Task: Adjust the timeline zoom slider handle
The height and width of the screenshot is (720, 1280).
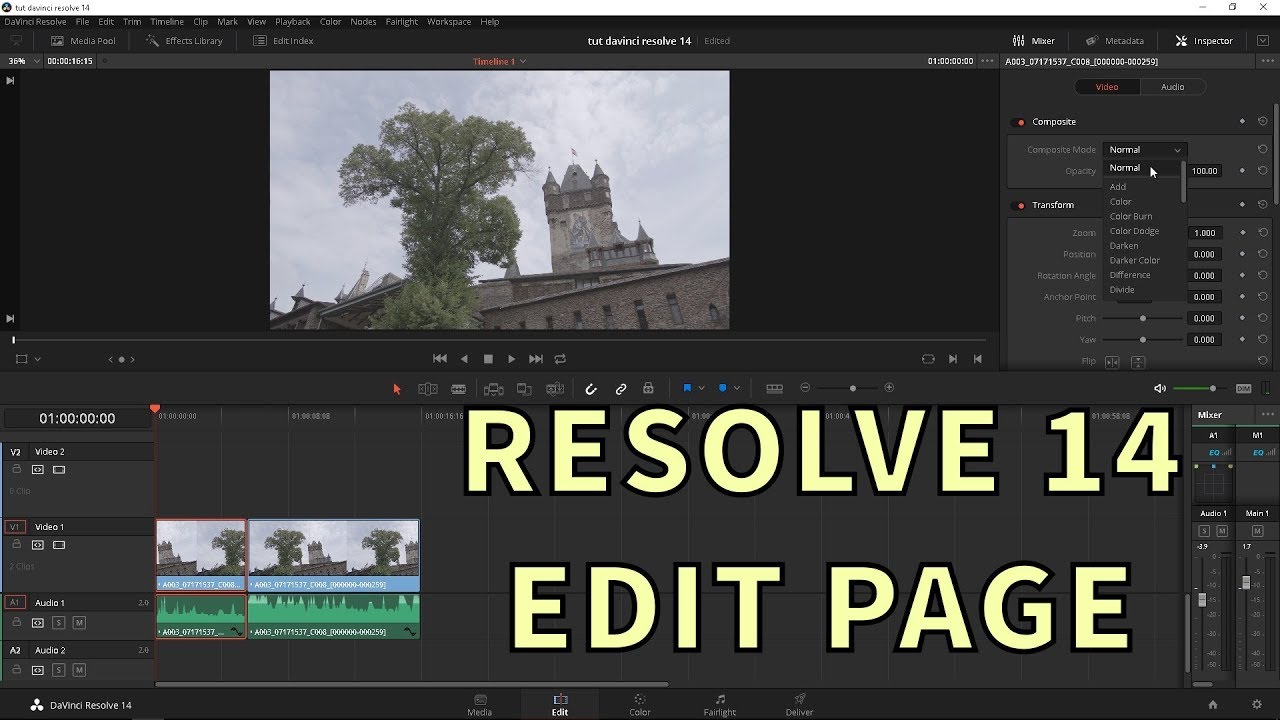Action: (852, 388)
